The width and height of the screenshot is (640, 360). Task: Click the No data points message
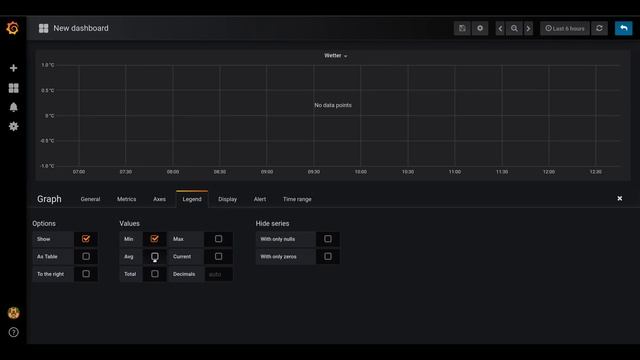[333, 105]
